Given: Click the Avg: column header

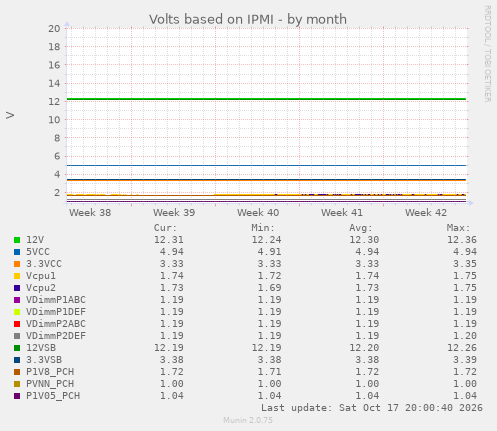Looking at the screenshot, I should click(361, 228).
